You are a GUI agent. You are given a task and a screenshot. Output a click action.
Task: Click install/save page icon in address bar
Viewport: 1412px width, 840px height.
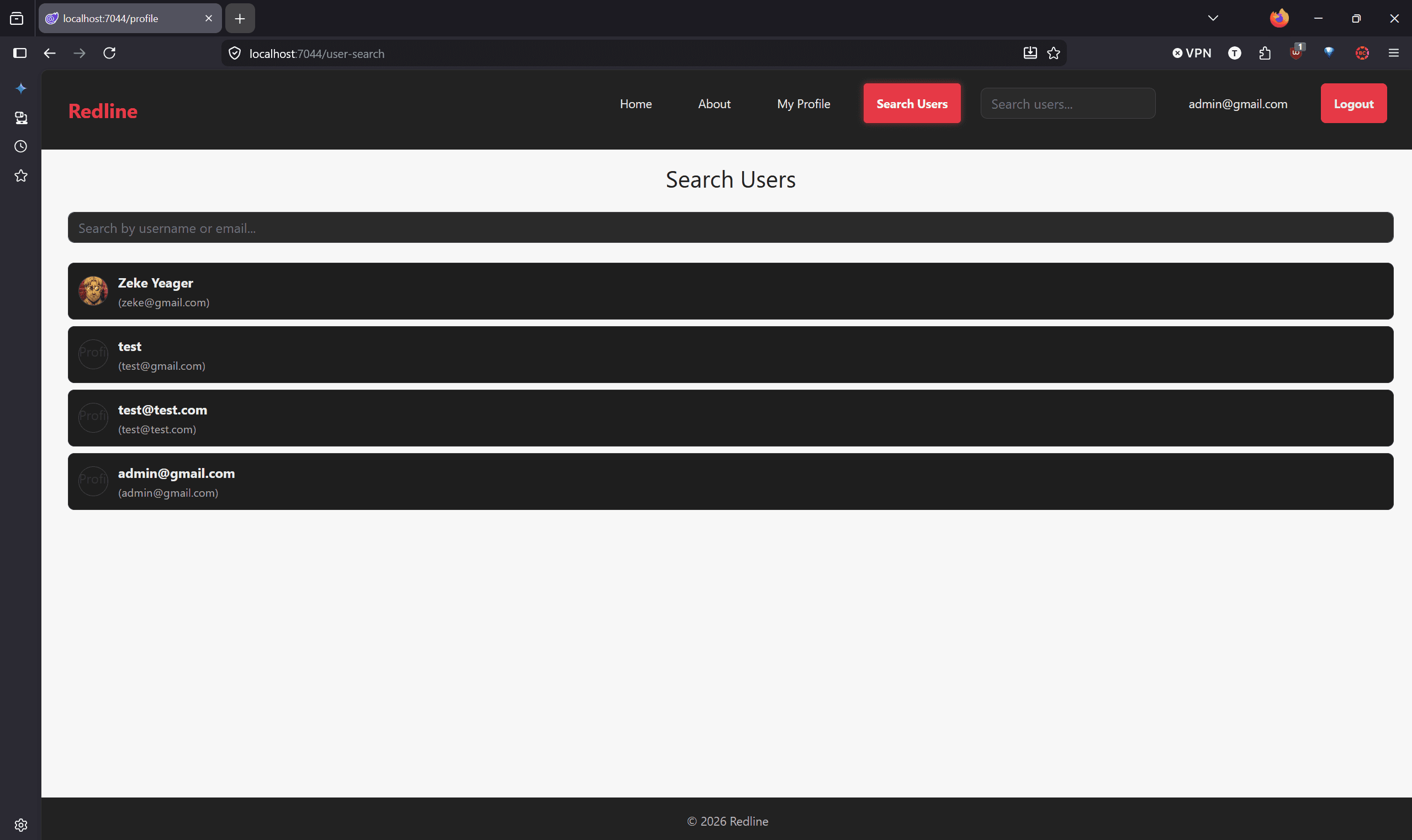click(x=1030, y=53)
